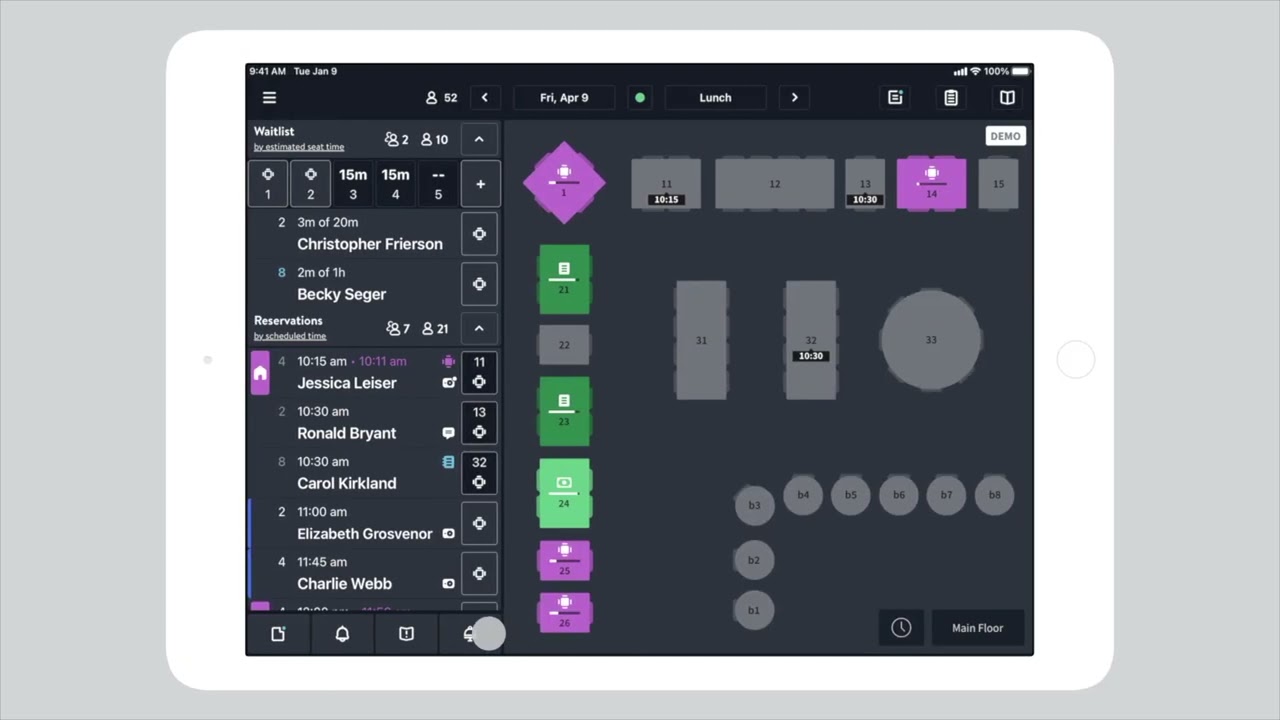Select purple table 26
This screenshot has height=720, width=1280.
click(x=564, y=612)
